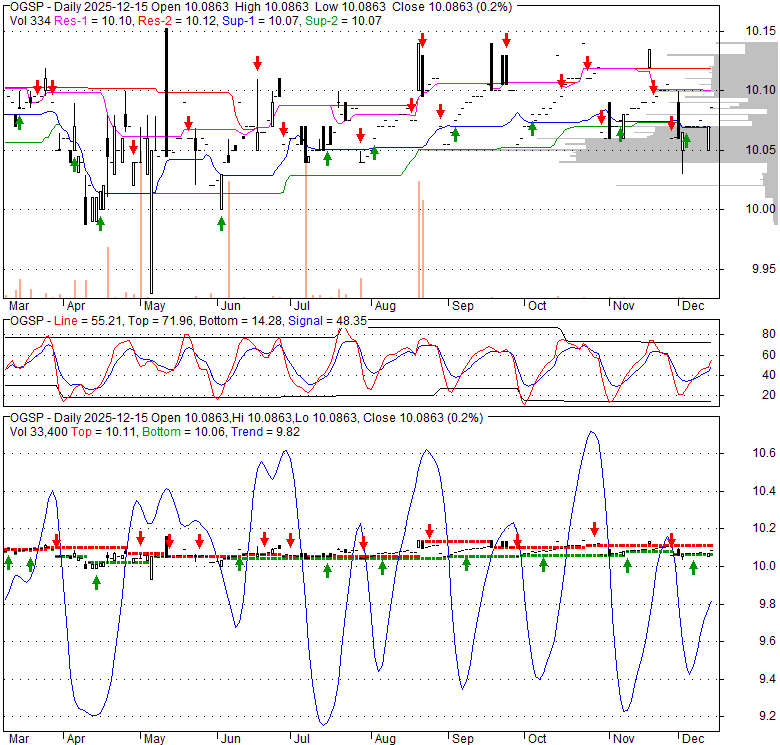Screen dimensions: 780x745
Task: Click the tall orange volume bar in mid-August
Action: (x=418, y=240)
